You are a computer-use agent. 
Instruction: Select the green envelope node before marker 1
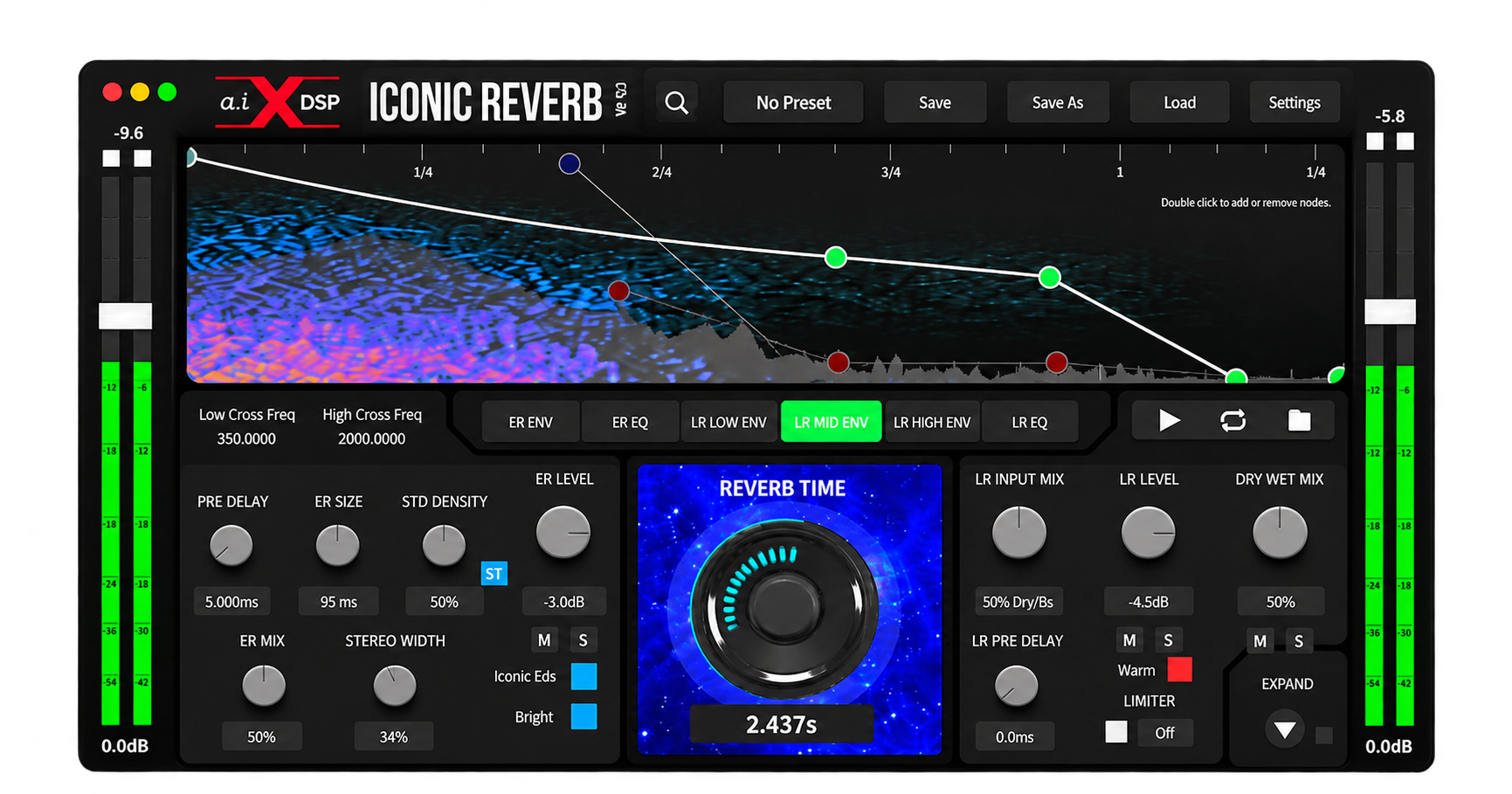(x=1049, y=278)
